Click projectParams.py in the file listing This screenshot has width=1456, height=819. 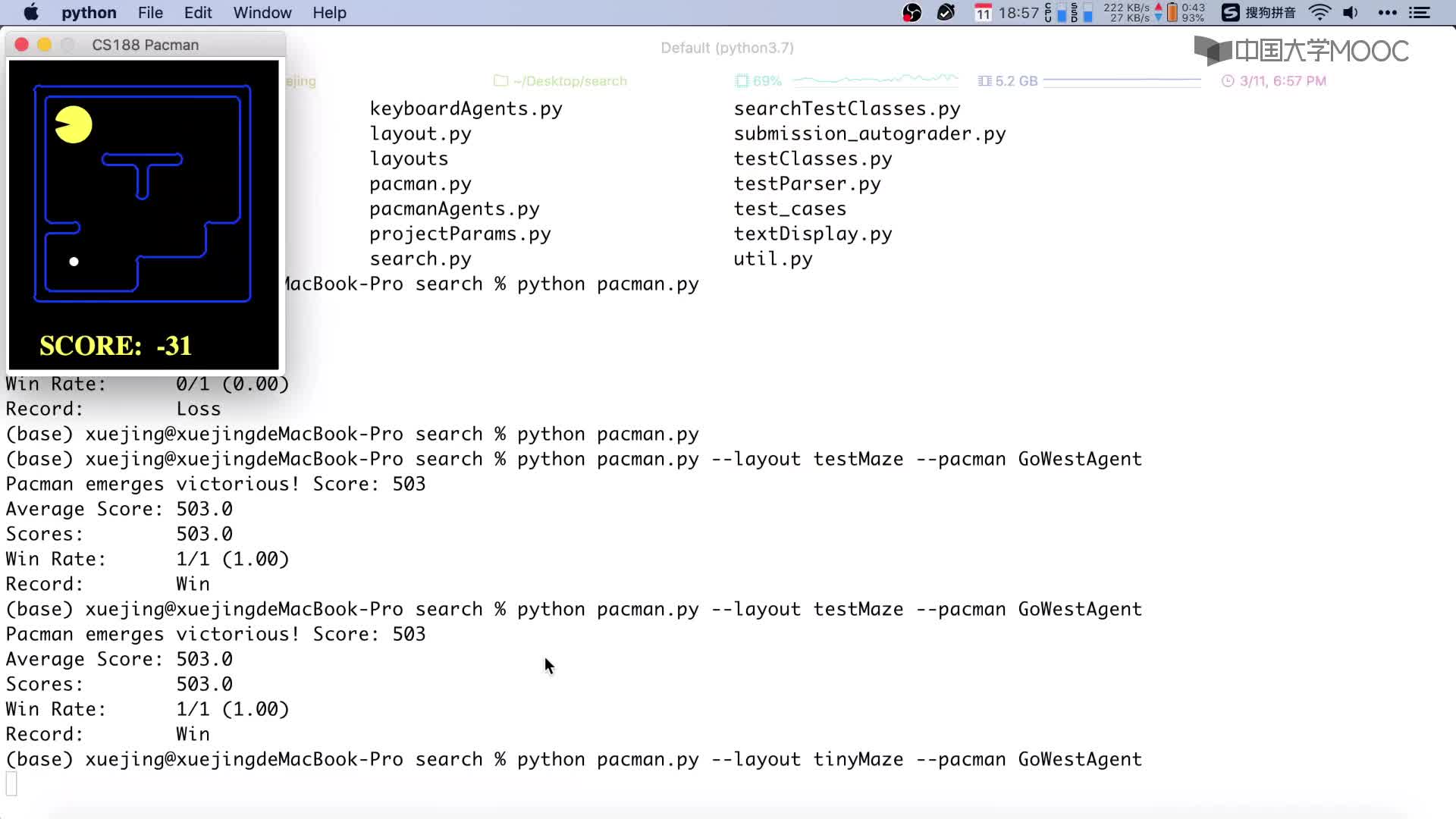point(460,234)
